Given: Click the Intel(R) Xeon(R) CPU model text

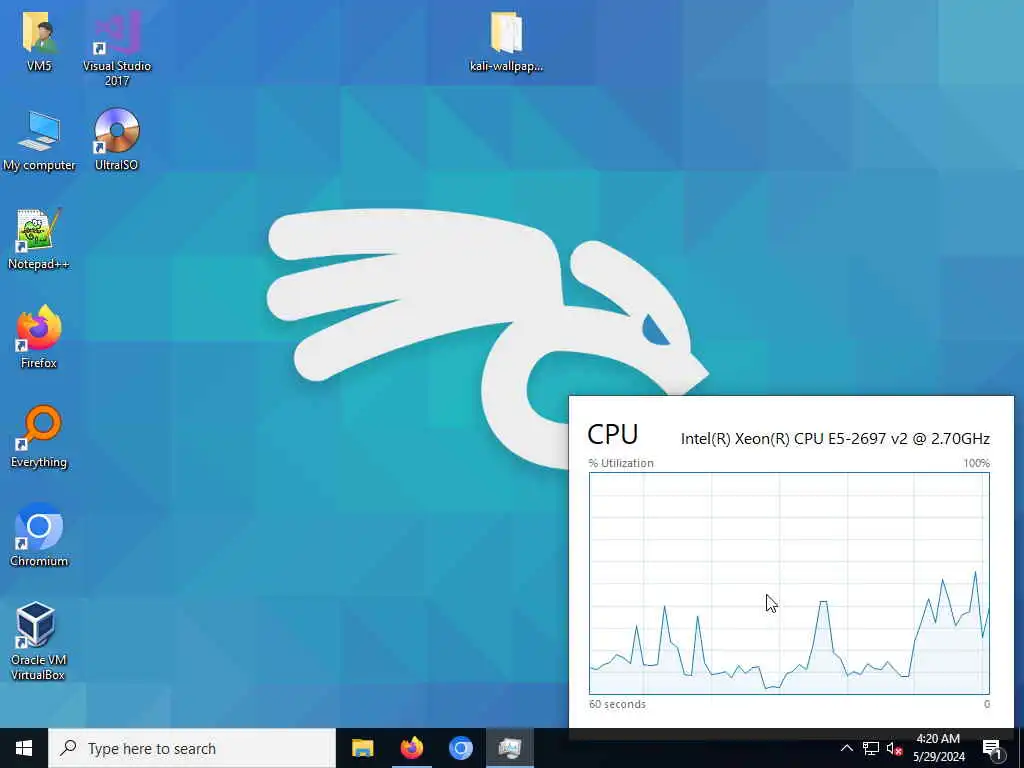Looking at the screenshot, I should tap(835, 438).
